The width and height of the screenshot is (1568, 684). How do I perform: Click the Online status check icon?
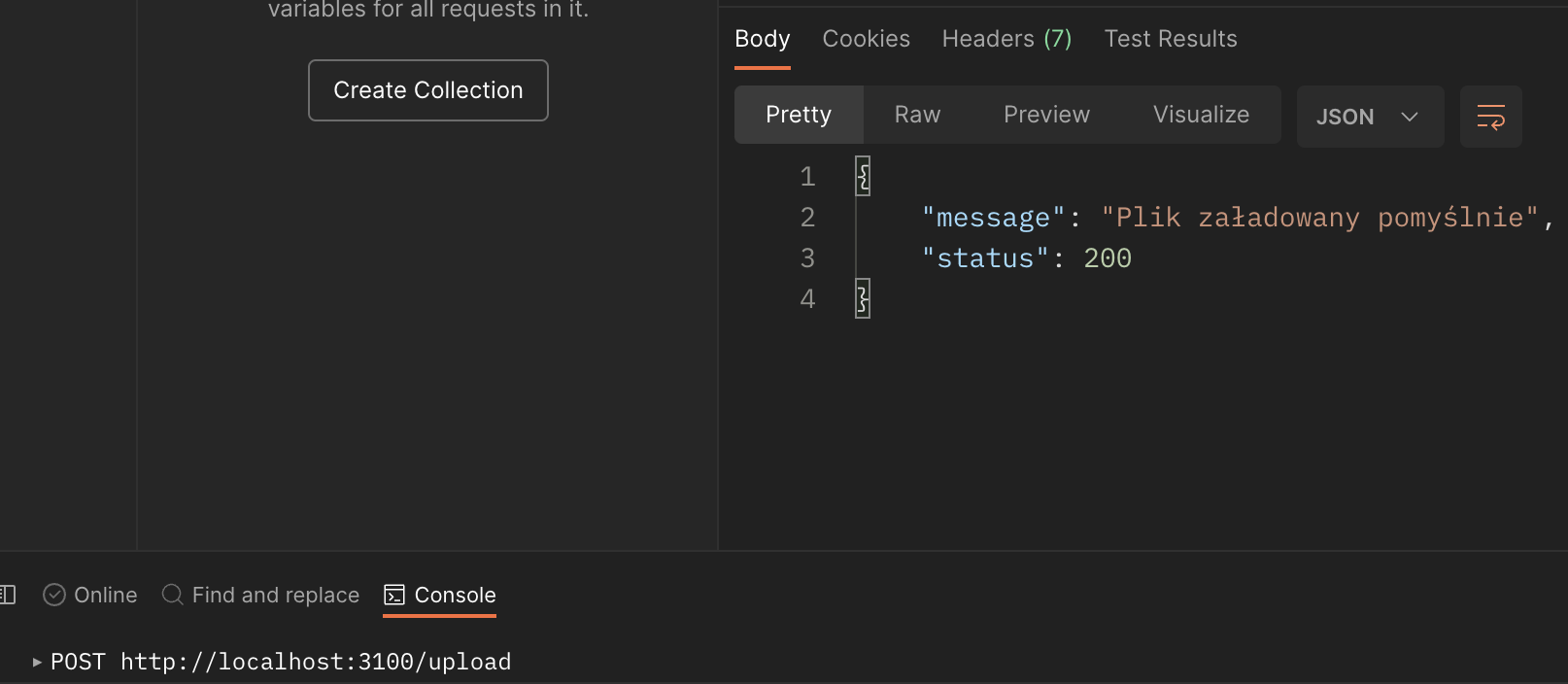coord(54,595)
